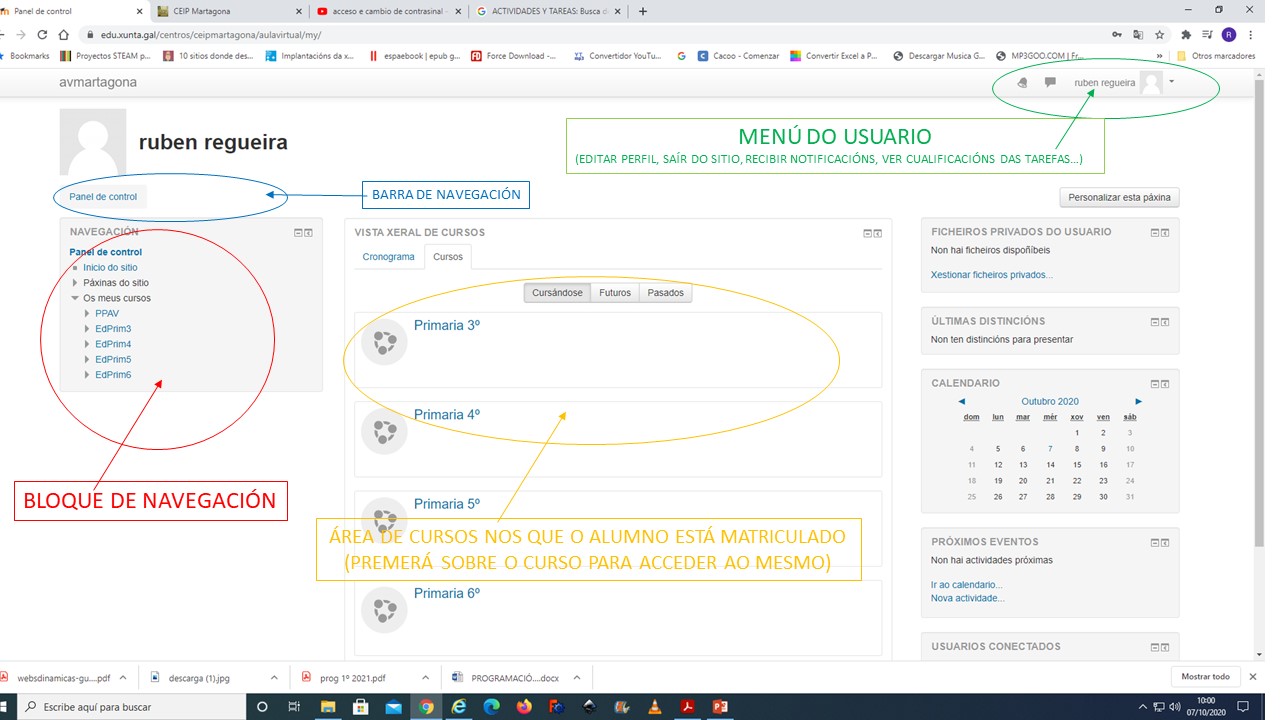Image resolution: width=1280 pixels, height=720 pixels.
Task: Go to previous month in calendar
Action: click(962, 401)
